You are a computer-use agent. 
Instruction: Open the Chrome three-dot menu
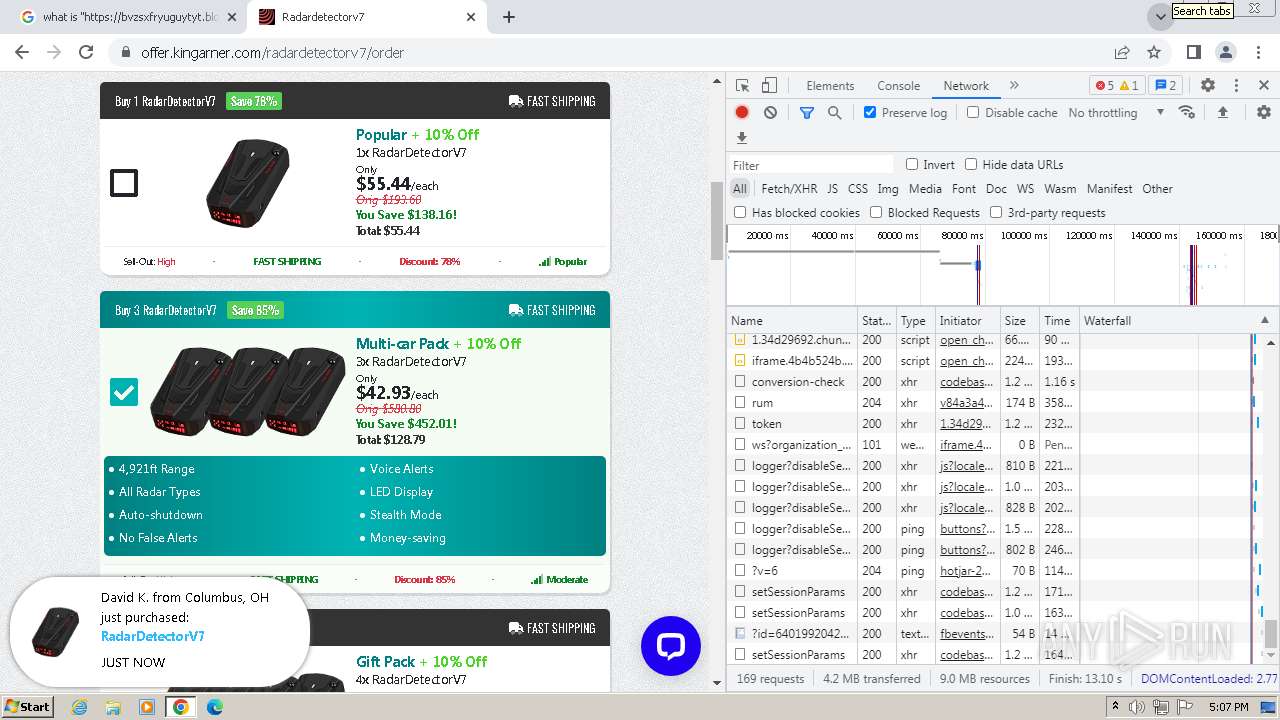pos(1258,52)
